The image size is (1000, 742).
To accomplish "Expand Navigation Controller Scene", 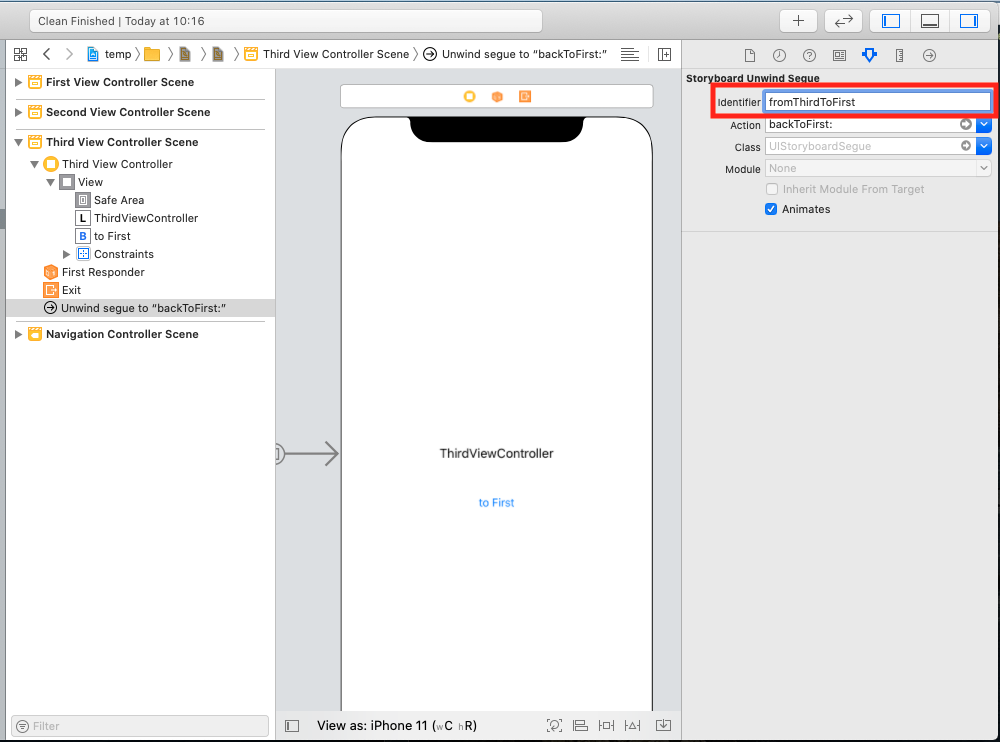I will pyautogui.click(x=18, y=334).
